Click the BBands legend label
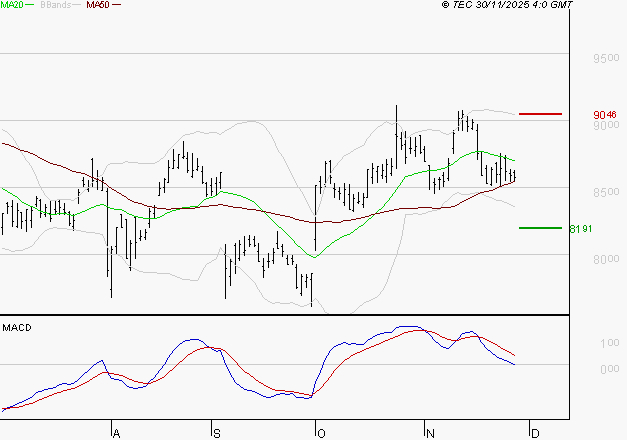Screen dimensions: 627x440 coord(56,5)
